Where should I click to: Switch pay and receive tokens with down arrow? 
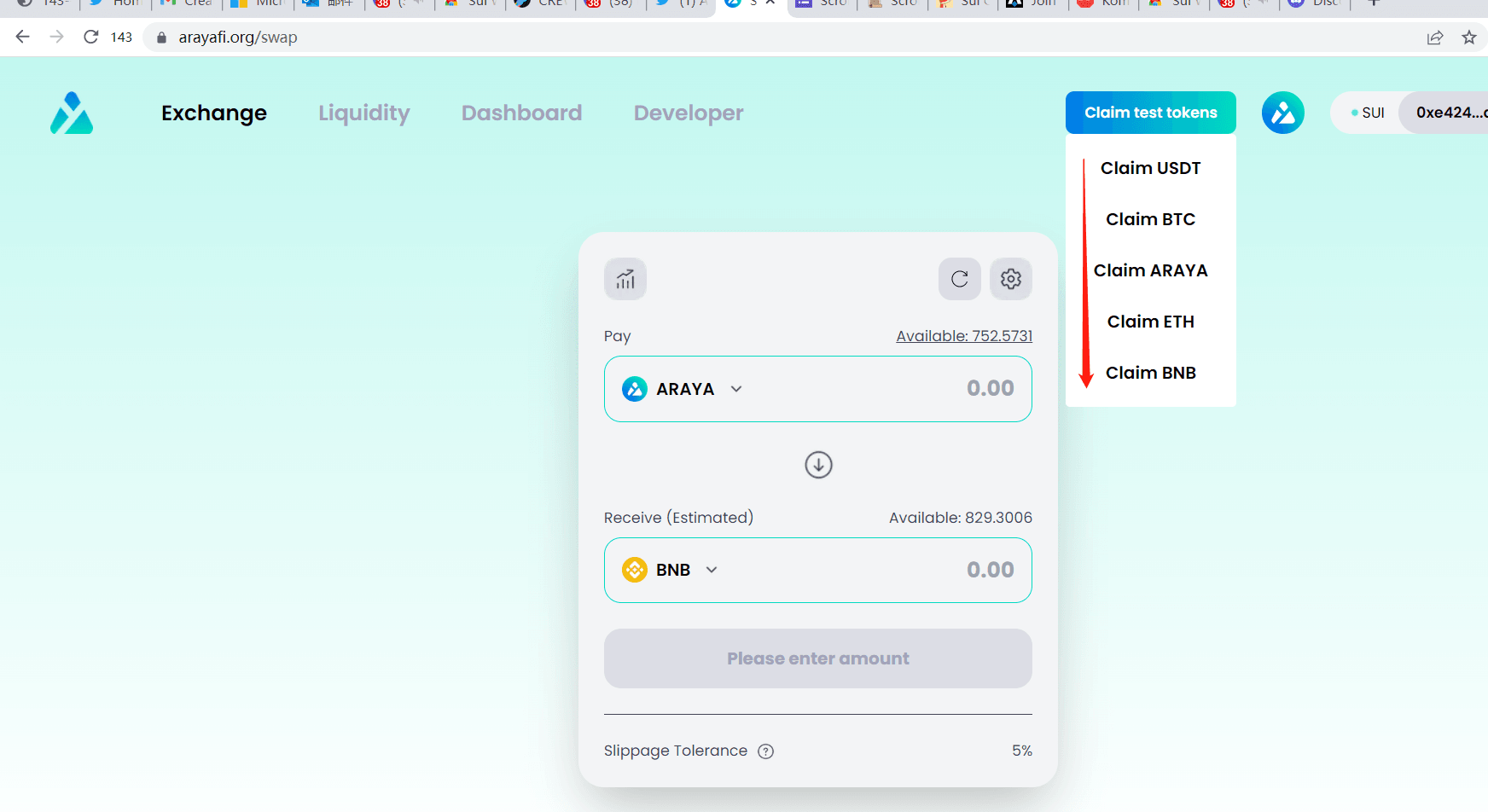coord(818,465)
